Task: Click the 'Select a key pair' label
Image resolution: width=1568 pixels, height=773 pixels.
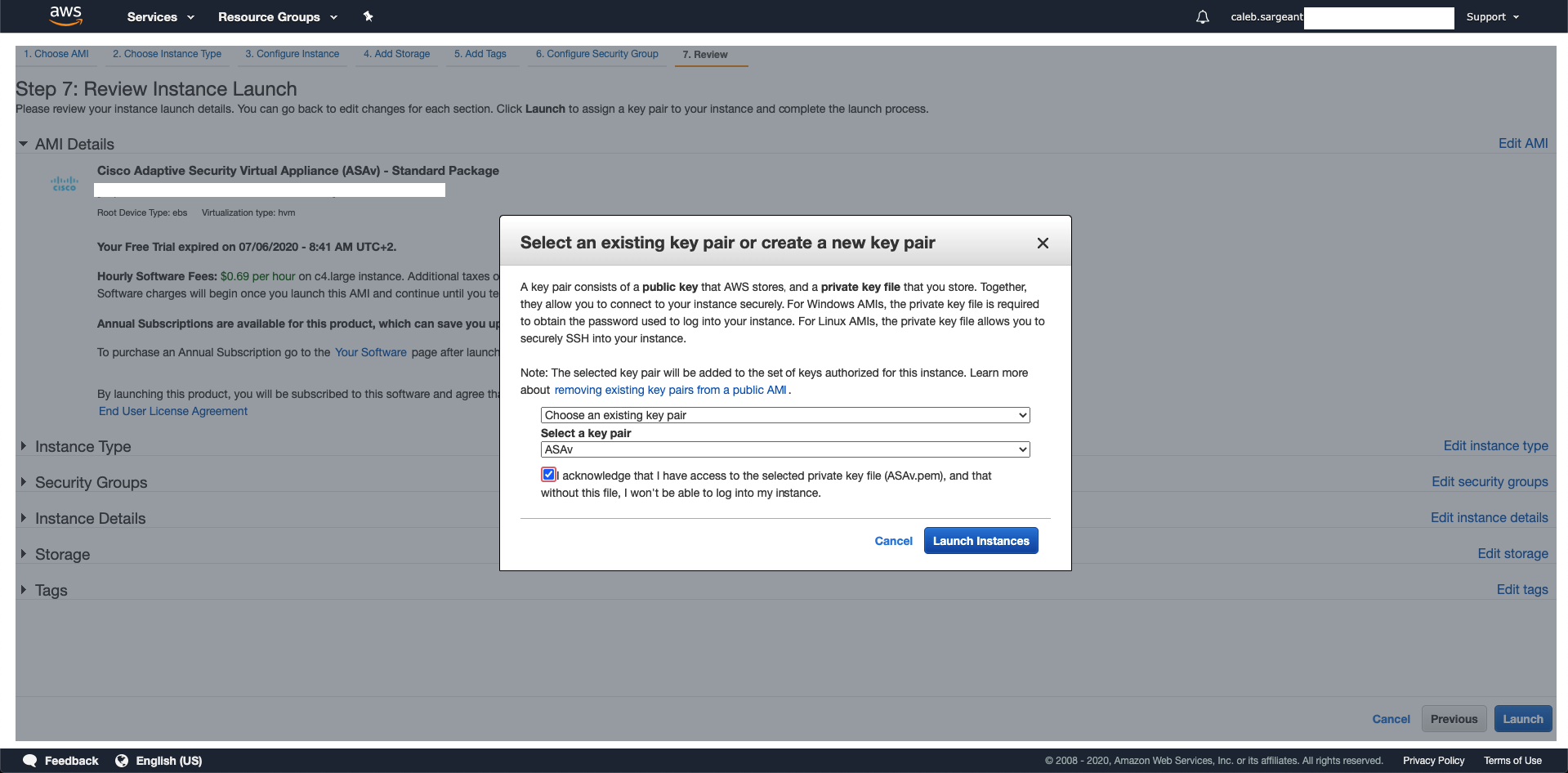Action: point(586,433)
